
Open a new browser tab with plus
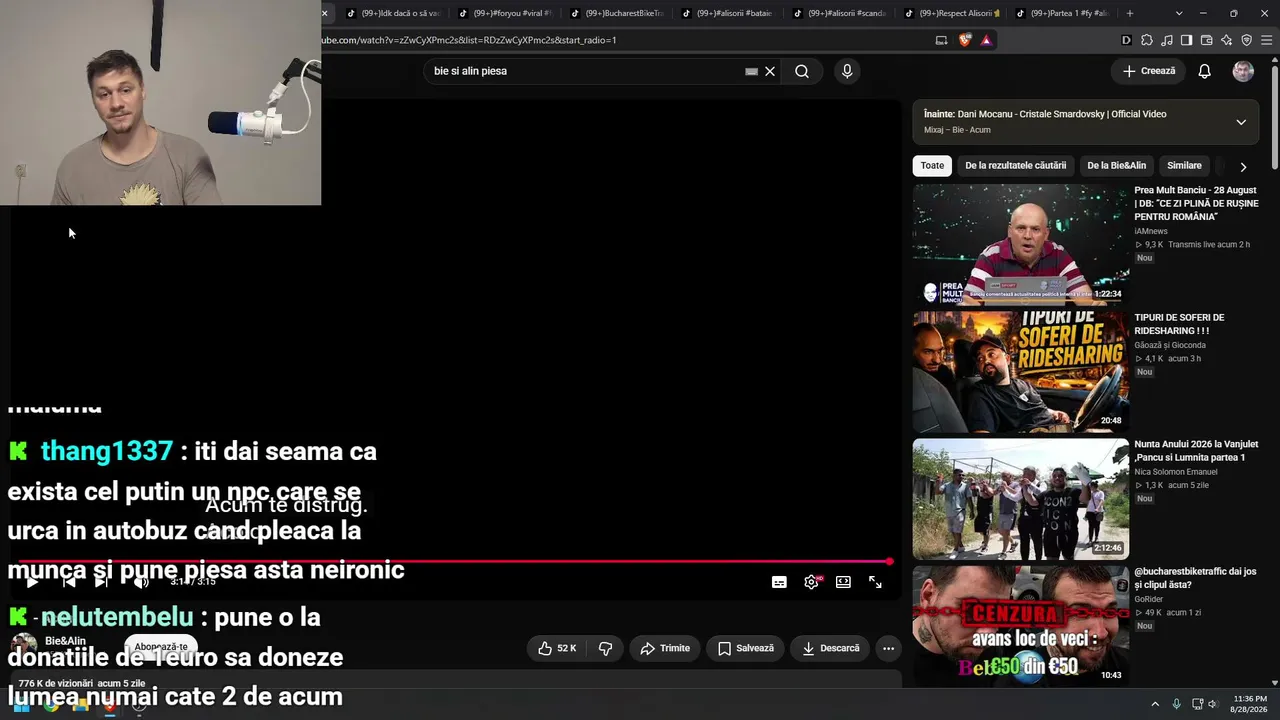coord(1130,13)
